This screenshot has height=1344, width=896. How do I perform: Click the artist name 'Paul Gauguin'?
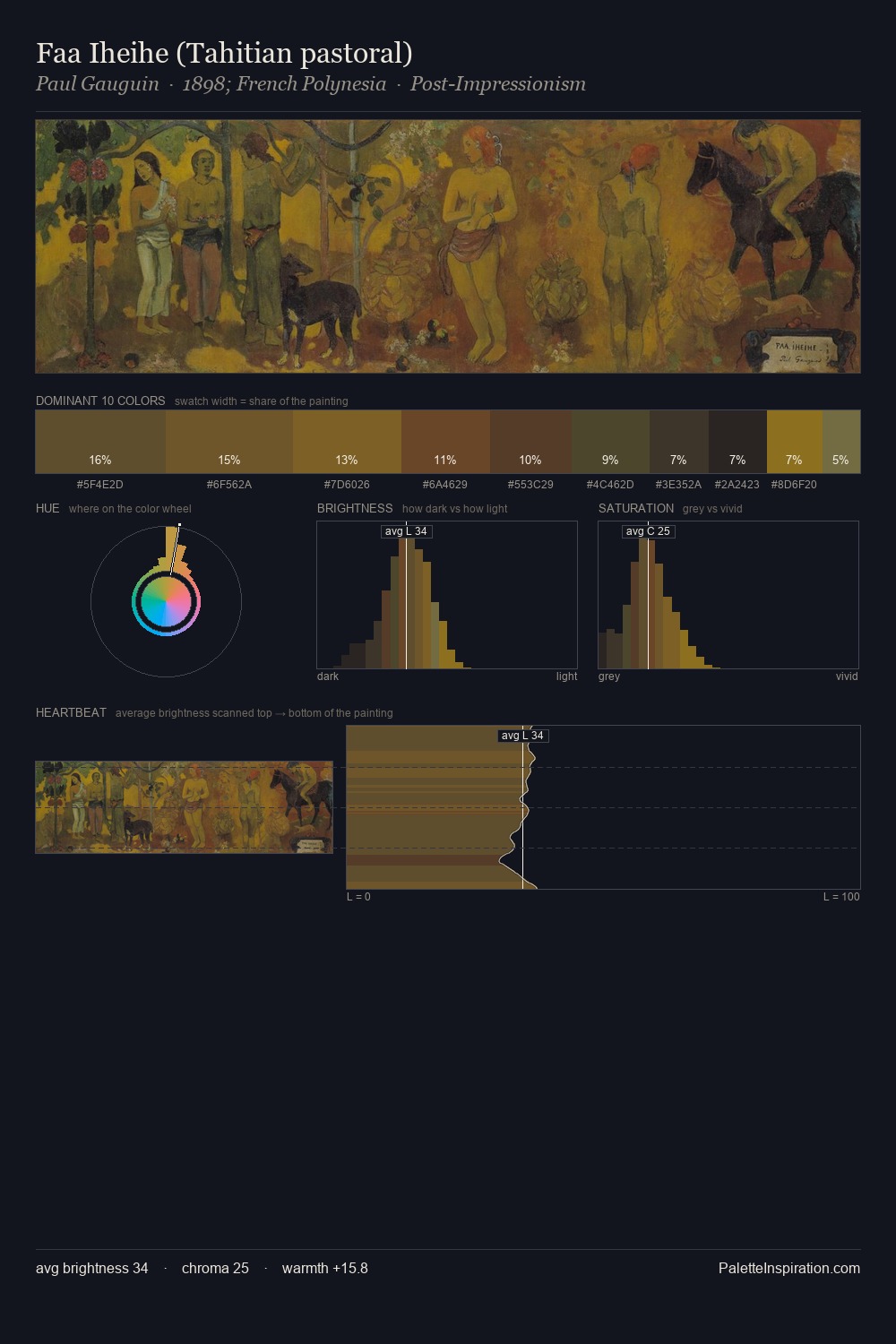(x=97, y=84)
